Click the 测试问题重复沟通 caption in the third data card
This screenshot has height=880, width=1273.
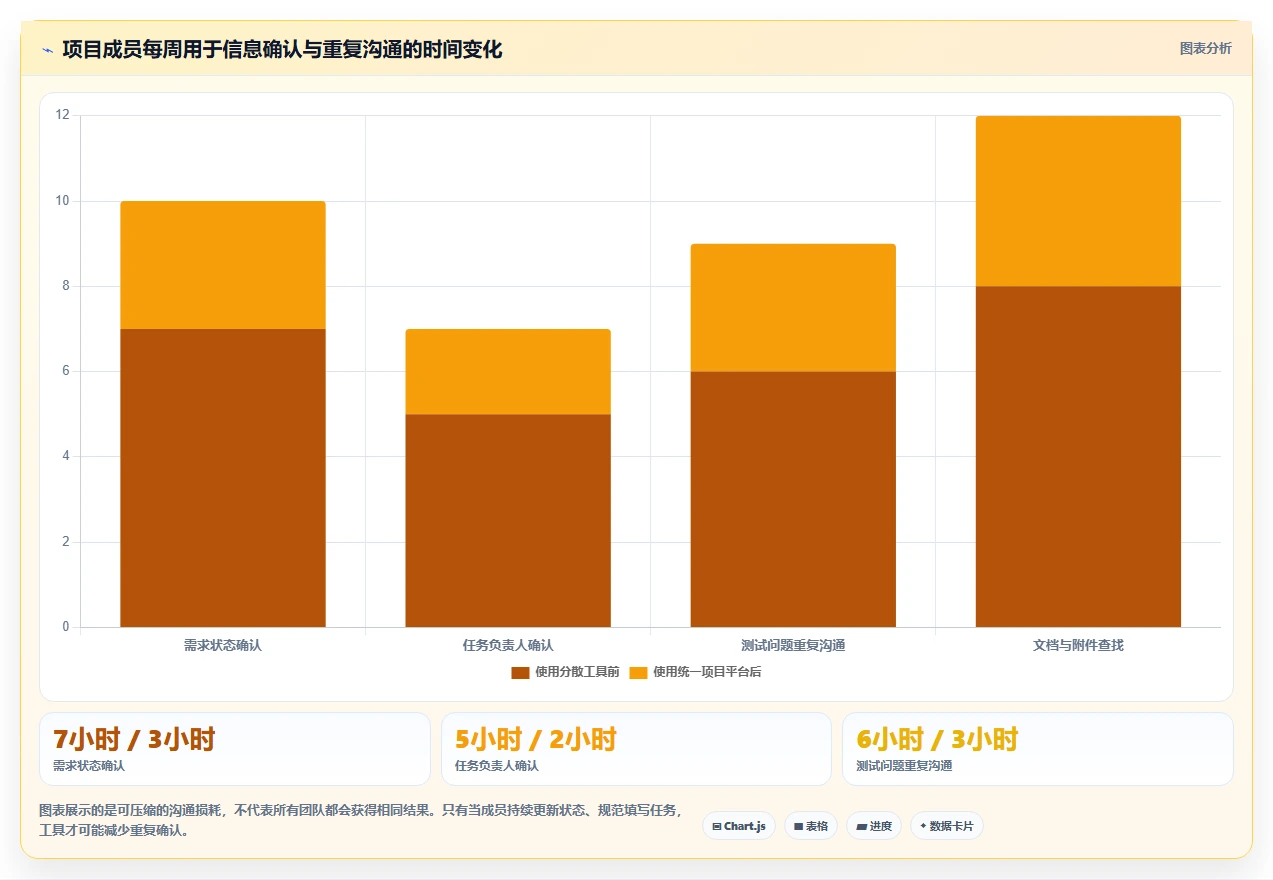(x=904, y=766)
